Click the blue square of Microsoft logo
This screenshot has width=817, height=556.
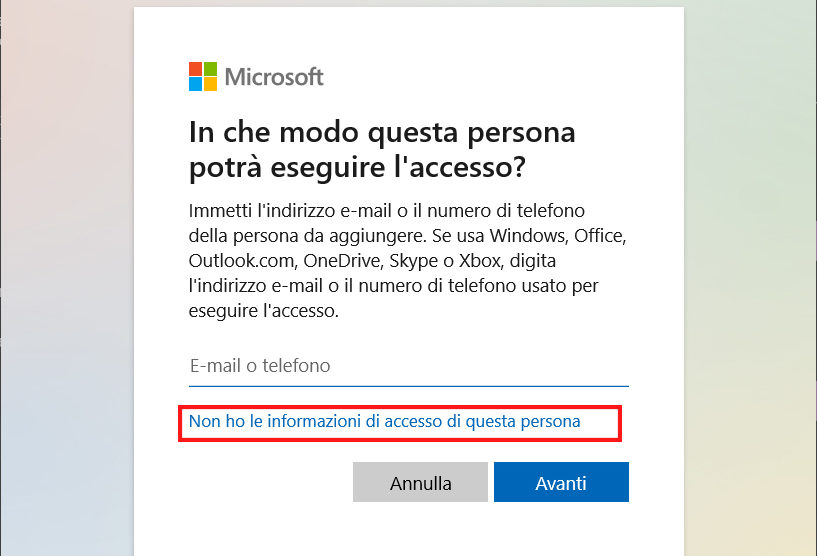[x=196, y=84]
